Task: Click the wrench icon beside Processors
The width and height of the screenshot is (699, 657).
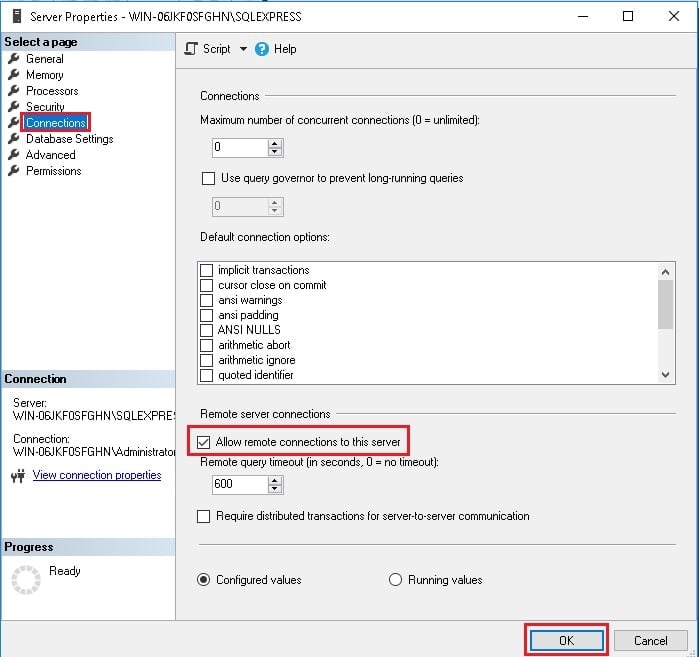Action: [x=14, y=90]
